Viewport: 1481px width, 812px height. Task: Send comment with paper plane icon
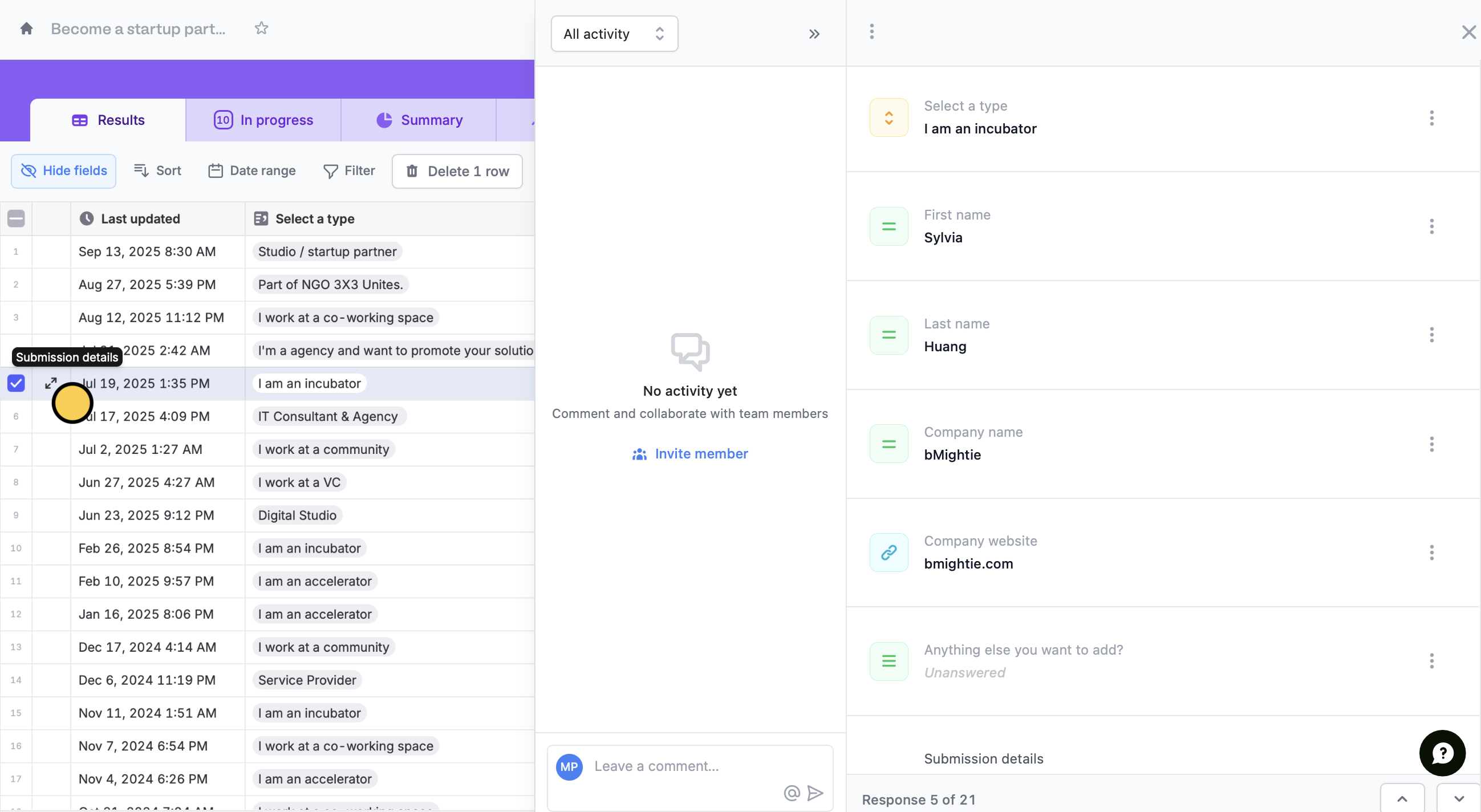coord(815,793)
